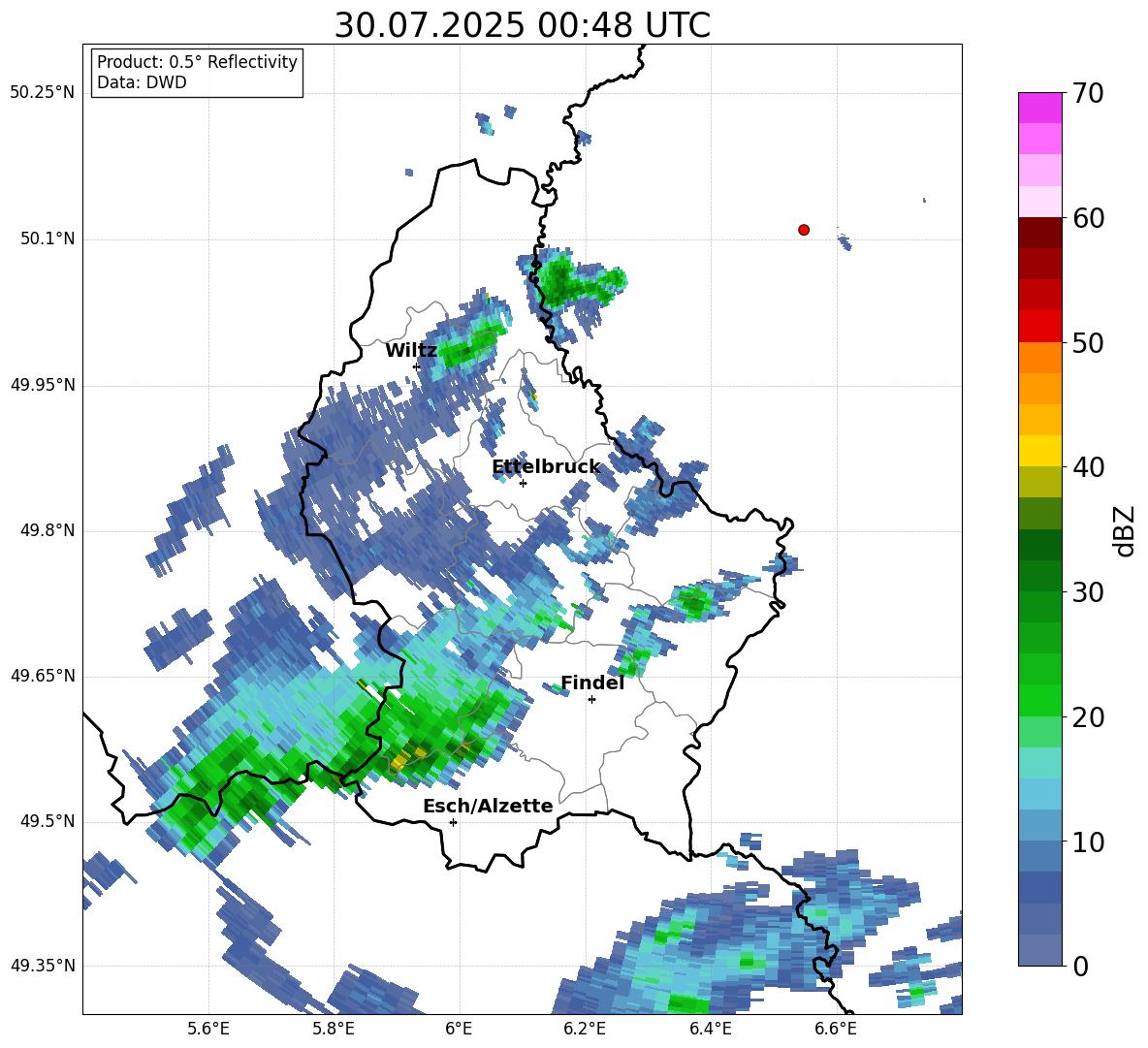Click the colorbar tick label 10
Viewport: 1148px width, 1048px height.
click(x=1088, y=842)
